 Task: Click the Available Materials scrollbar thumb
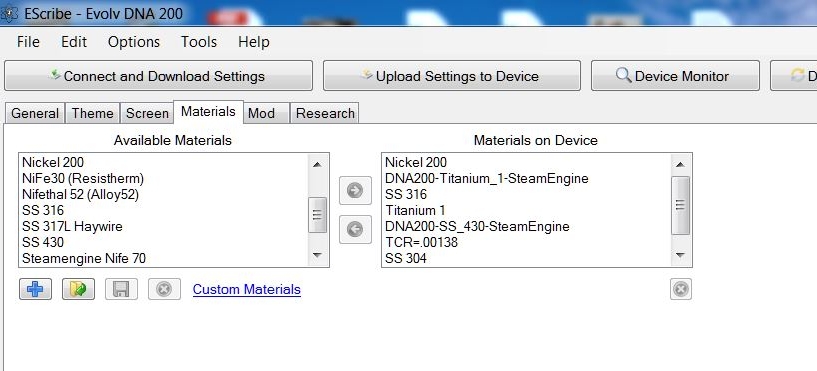tap(317, 215)
